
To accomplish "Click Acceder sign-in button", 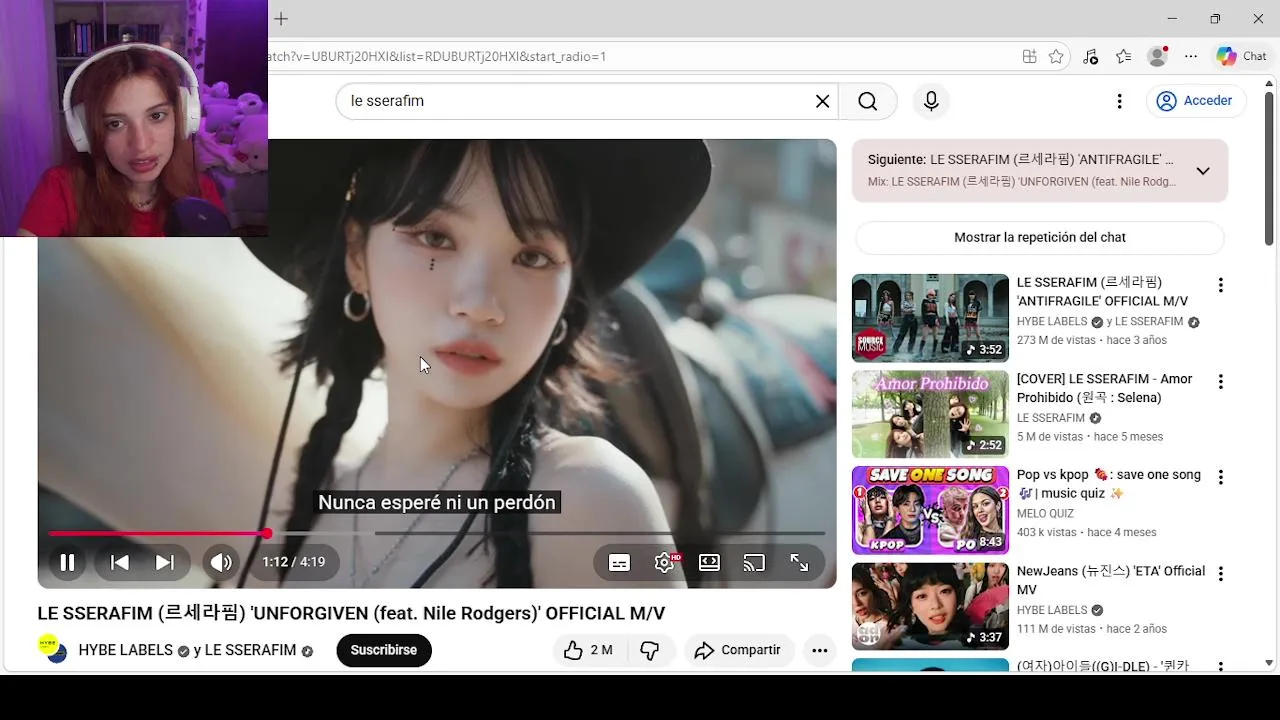I will pyautogui.click(x=1194, y=101).
